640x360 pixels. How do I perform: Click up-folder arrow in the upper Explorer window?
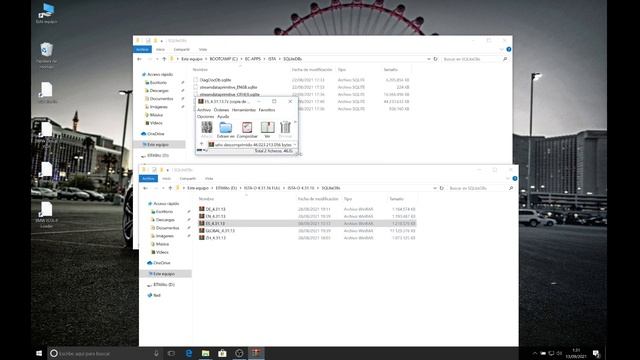coord(164,59)
